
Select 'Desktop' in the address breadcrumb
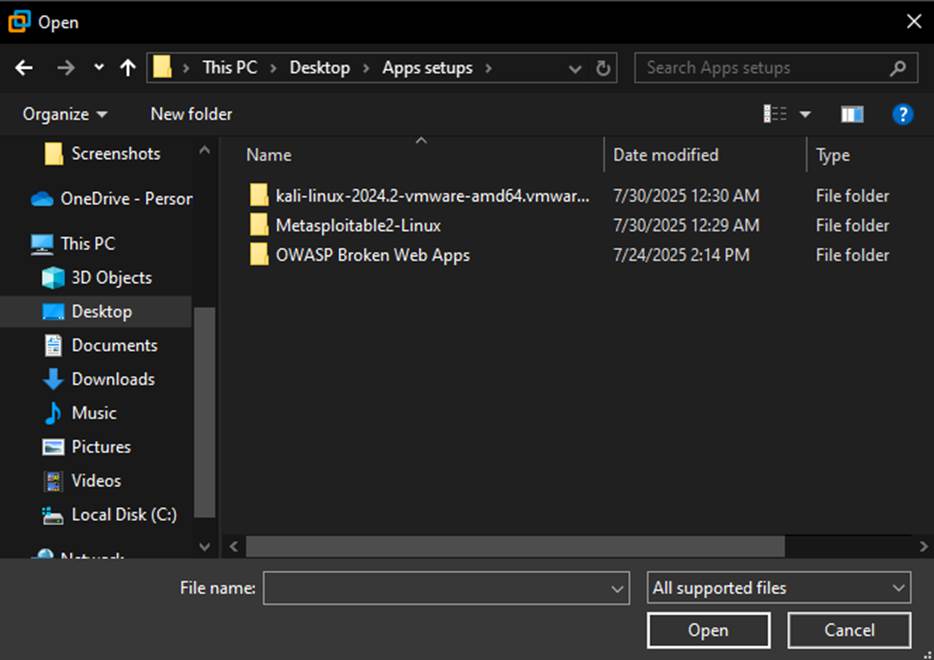tap(320, 67)
